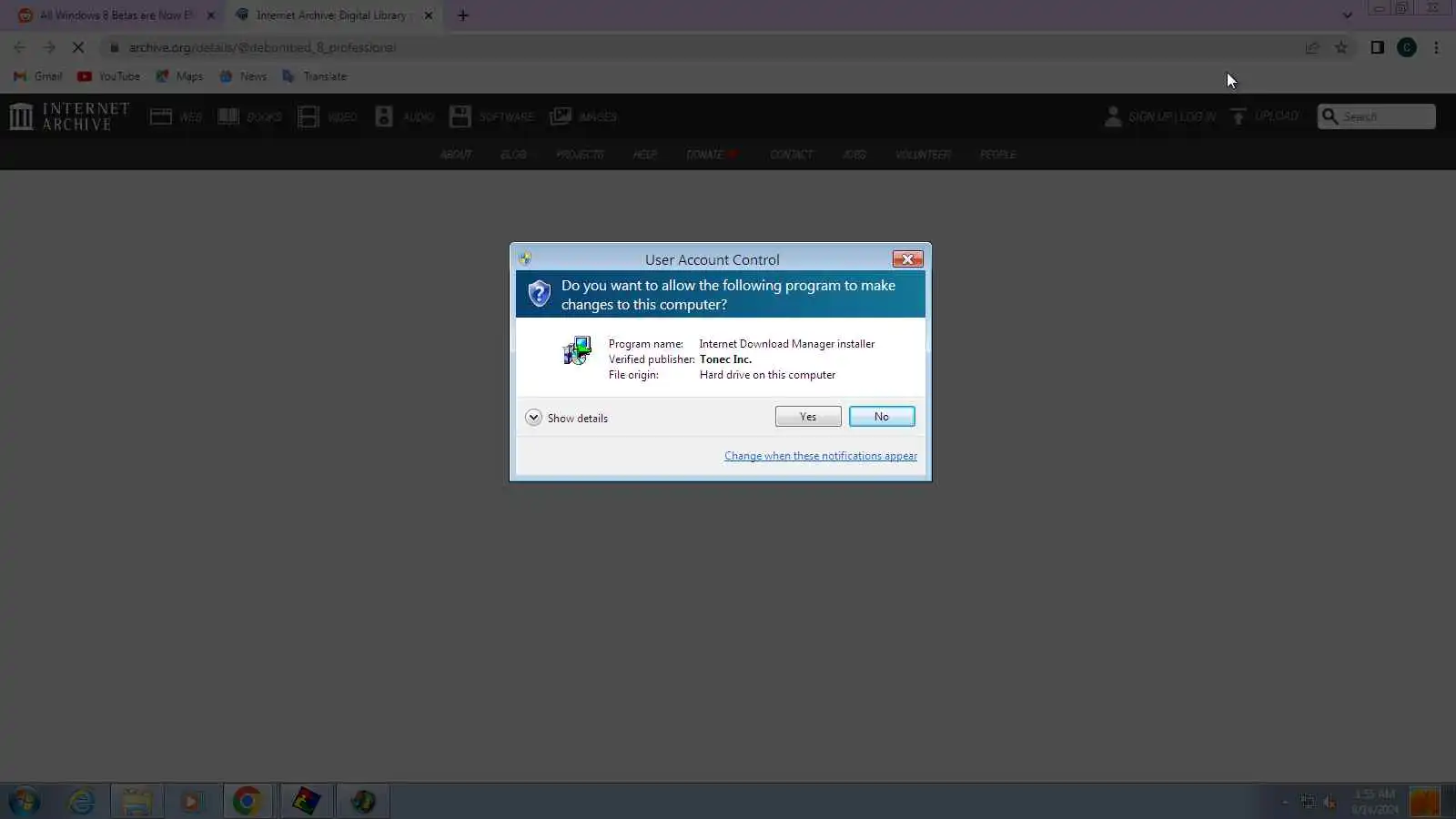Open Chrome's tab search dropdown
Image resolution: width=1456 pixels, height=819 pixels.
click(1348, 15)
